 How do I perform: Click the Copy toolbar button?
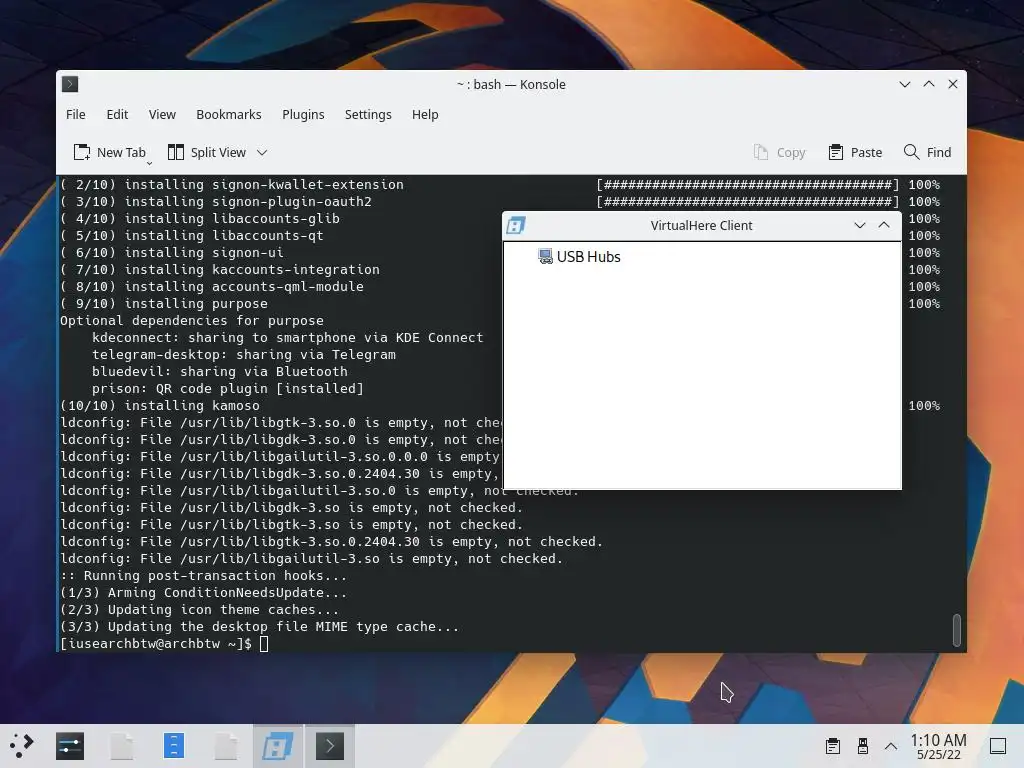[779, 152]
